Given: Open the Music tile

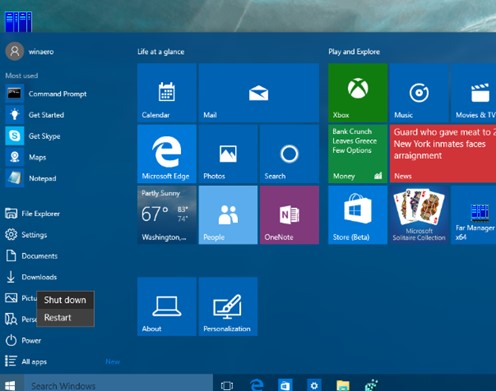Looking at the screenshot, I should point(419,93).
